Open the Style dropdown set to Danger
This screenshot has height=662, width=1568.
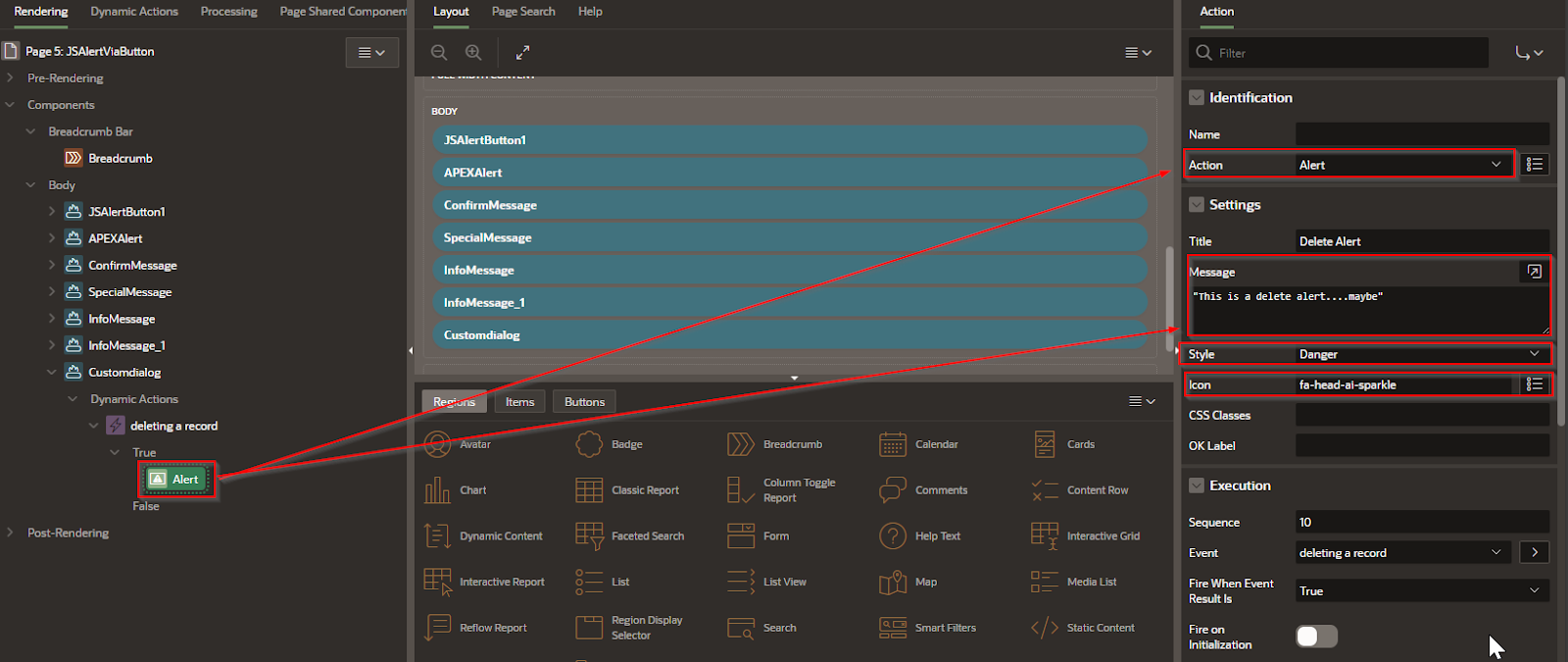(1422, 354)
